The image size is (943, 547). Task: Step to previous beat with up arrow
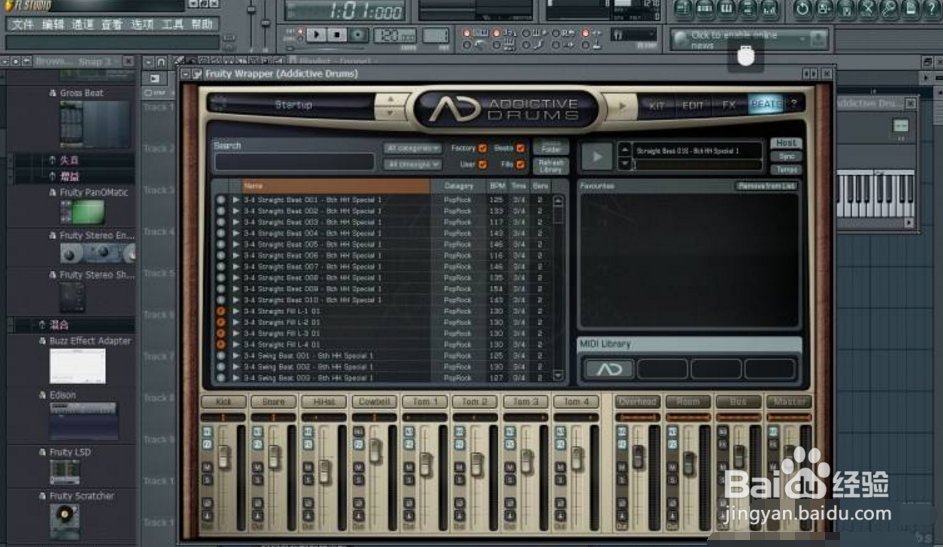624,150
